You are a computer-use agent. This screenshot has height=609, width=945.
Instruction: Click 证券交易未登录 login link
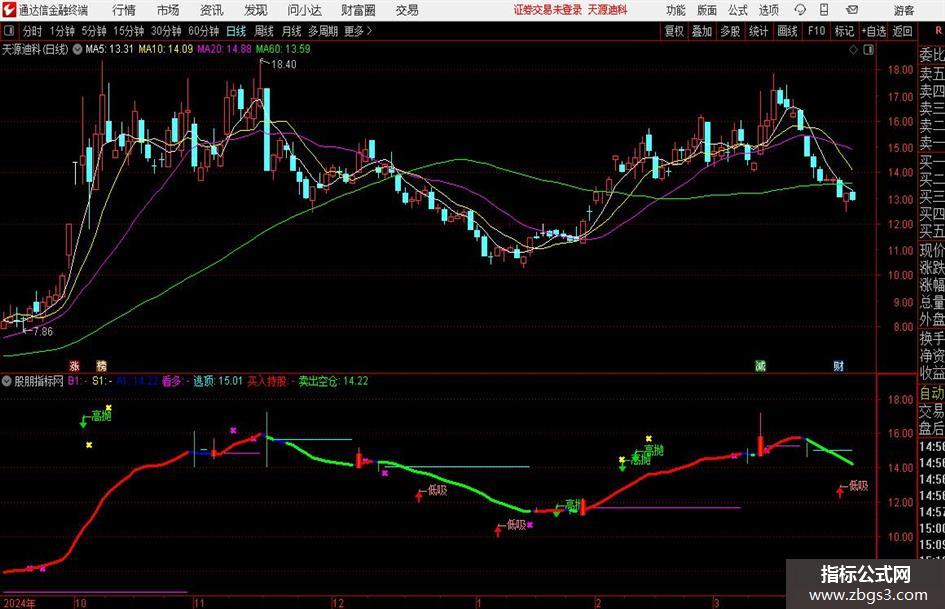548,10
